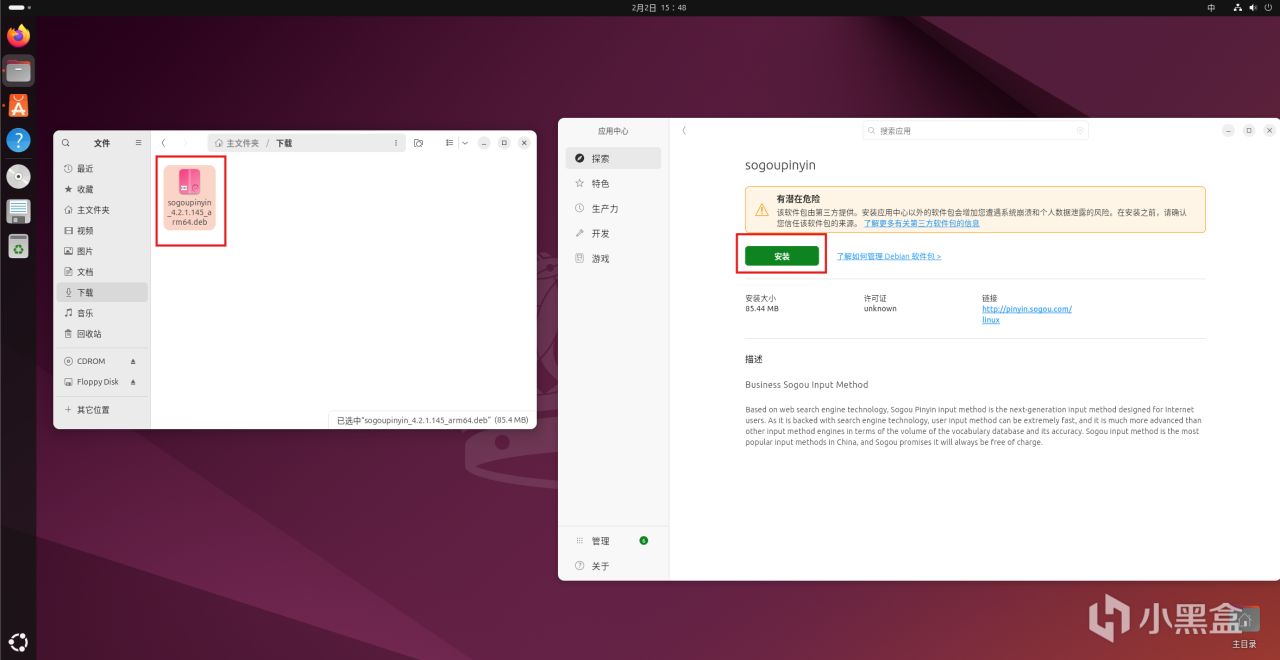Viewport: 1280px width, 660px height.
Task: Open CDROM in the Files sidebar
Action: pyautogui.click(x=91, y=361)
